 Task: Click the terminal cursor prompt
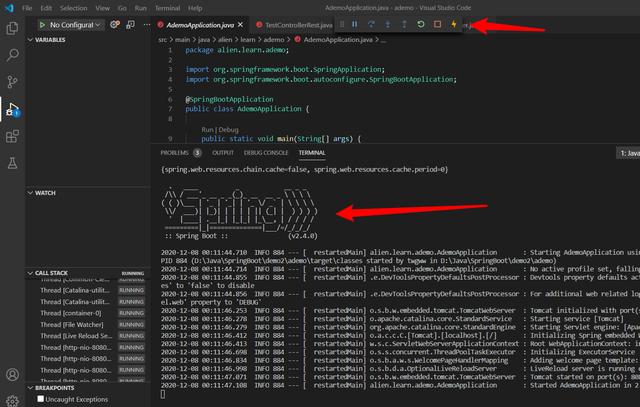tap(163, 394)
